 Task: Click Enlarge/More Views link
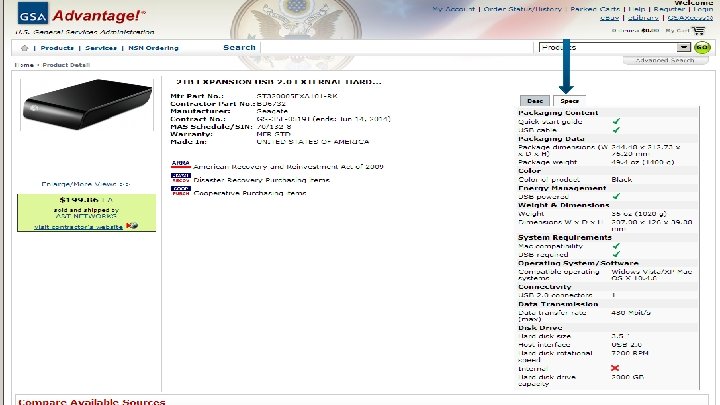click(x=86, y=184)
